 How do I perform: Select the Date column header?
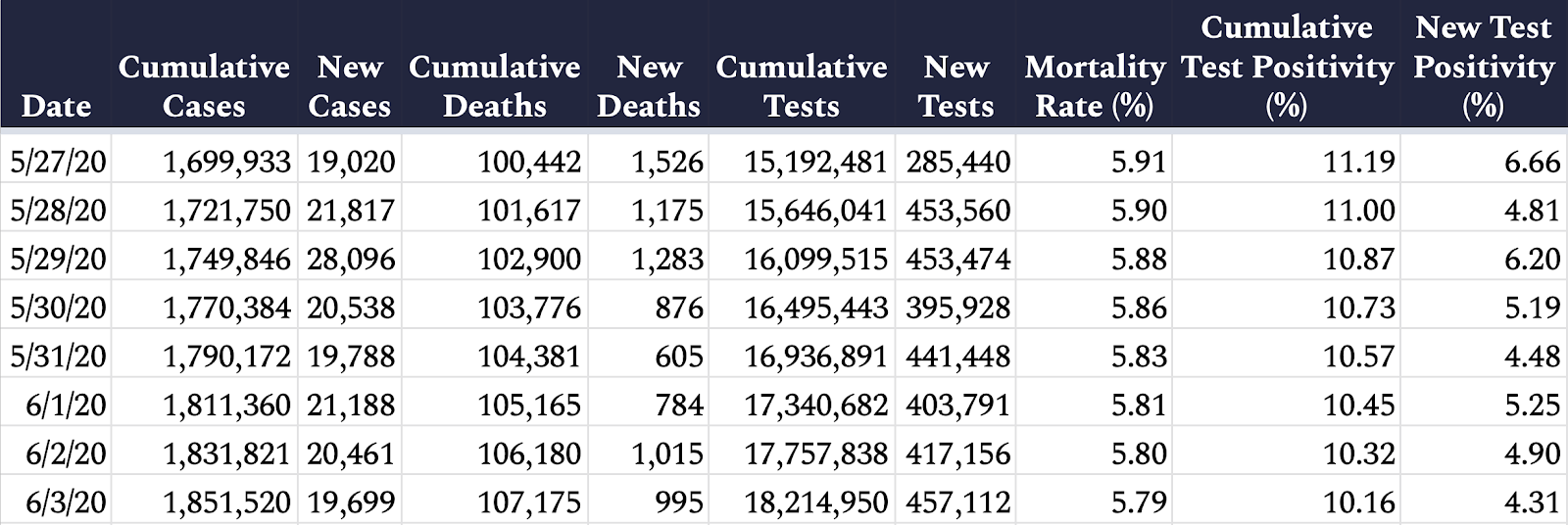56,105
